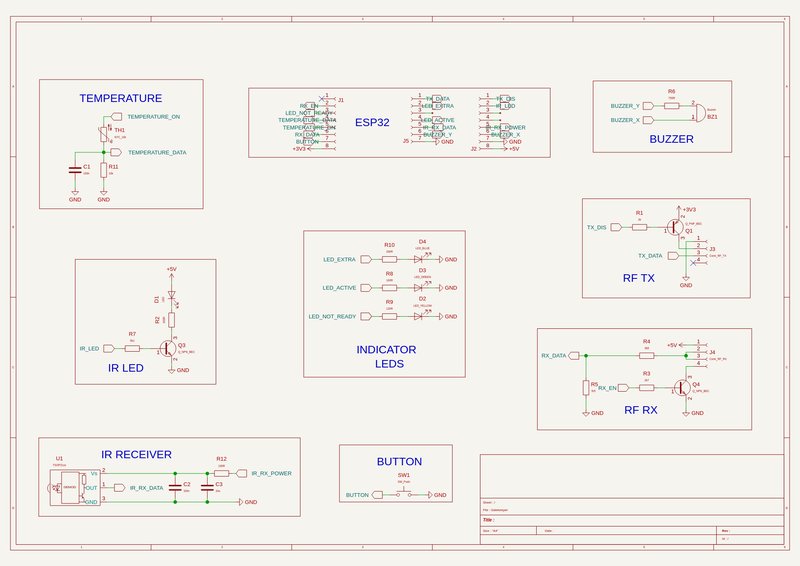800x566 pixels.
Task: Select resistor R1 in RF TX block
Action: point(640,227)
